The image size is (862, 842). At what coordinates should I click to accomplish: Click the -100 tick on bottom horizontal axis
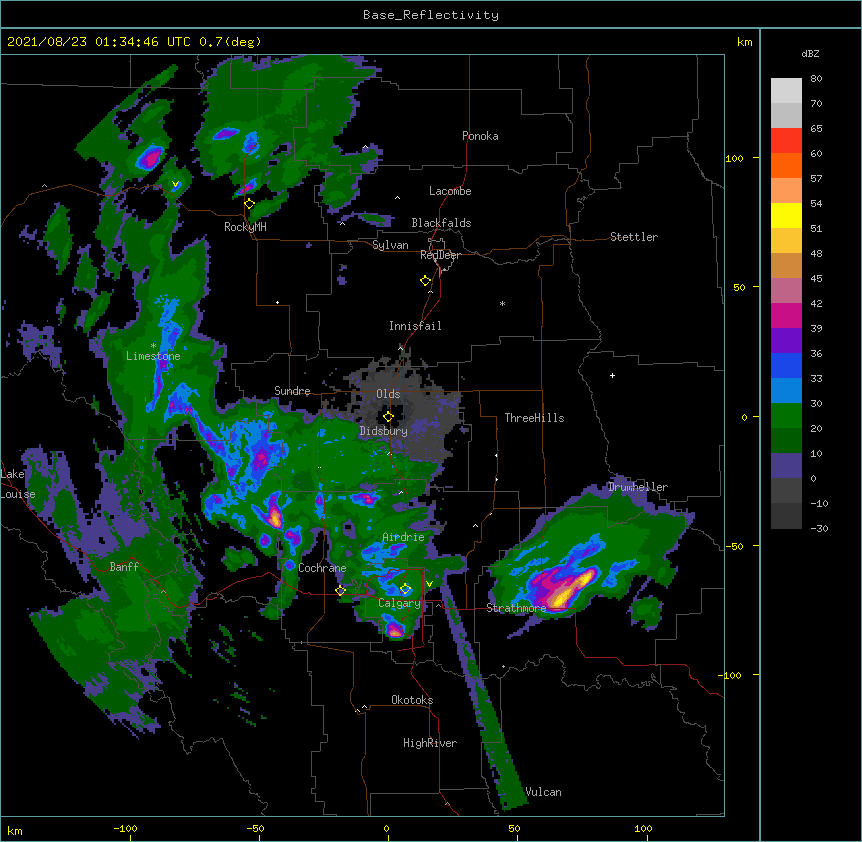coord(125,828)
